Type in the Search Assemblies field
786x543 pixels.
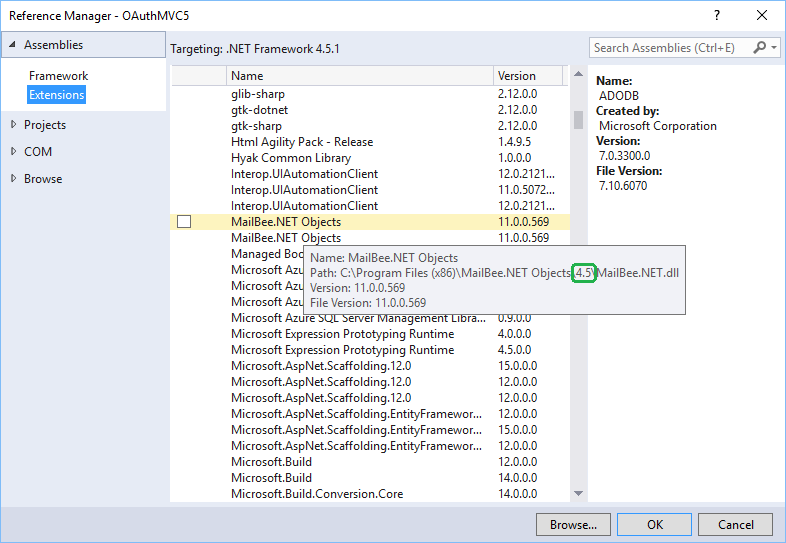point(668,48)
